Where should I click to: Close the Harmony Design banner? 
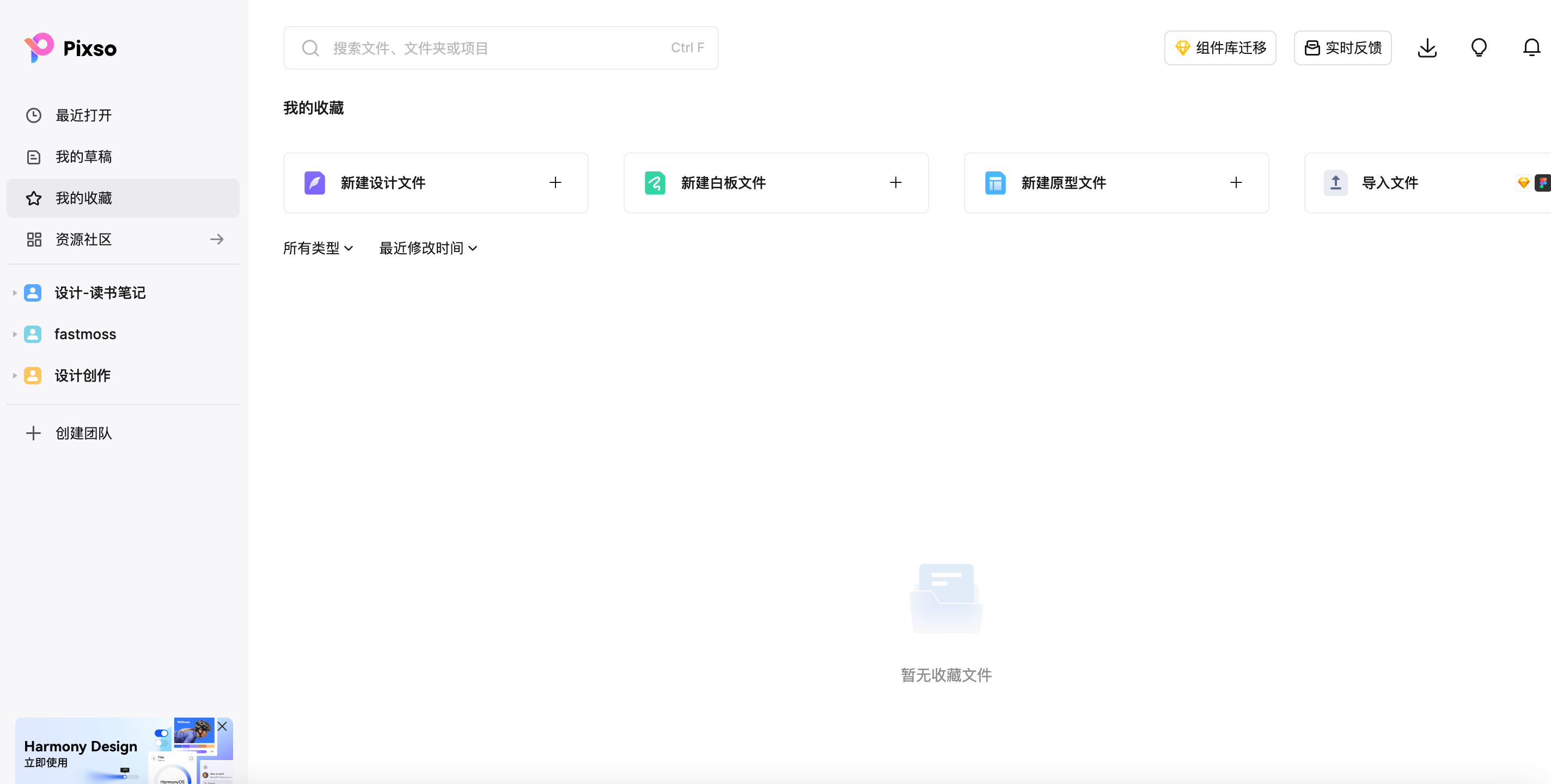point(222,726)
